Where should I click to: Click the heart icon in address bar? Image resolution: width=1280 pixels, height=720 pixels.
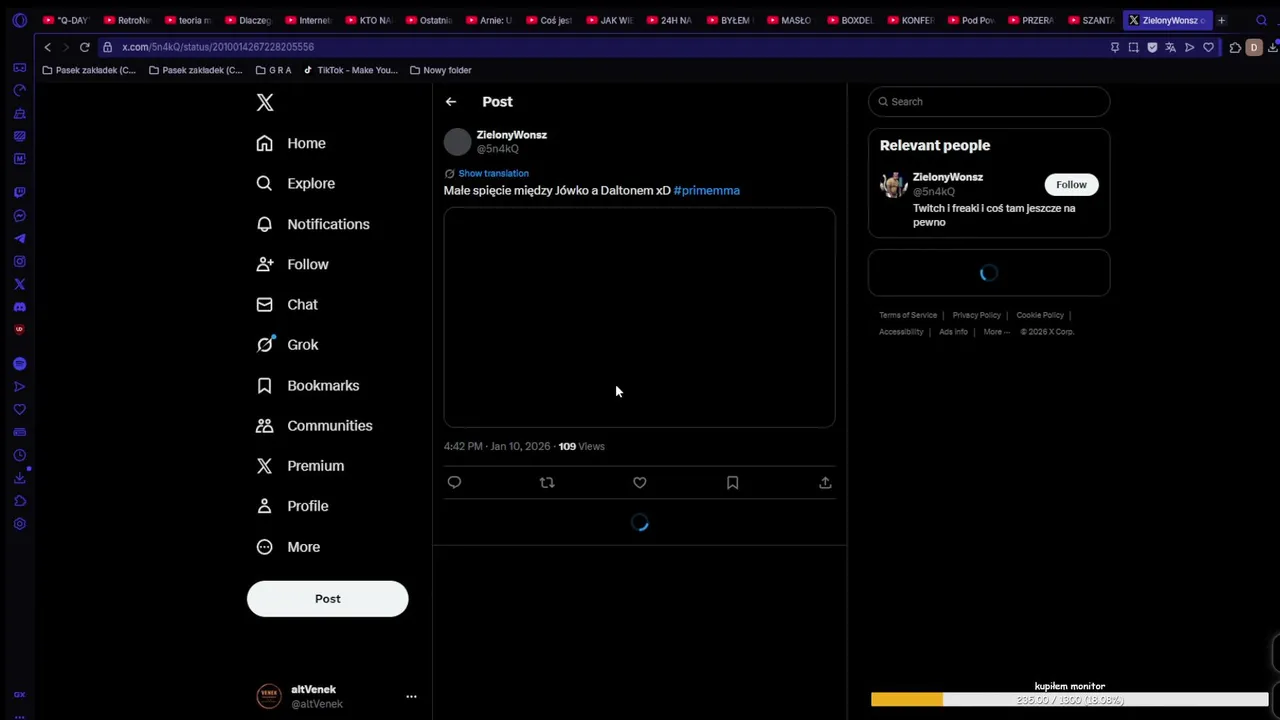(x=1208, y=47)
